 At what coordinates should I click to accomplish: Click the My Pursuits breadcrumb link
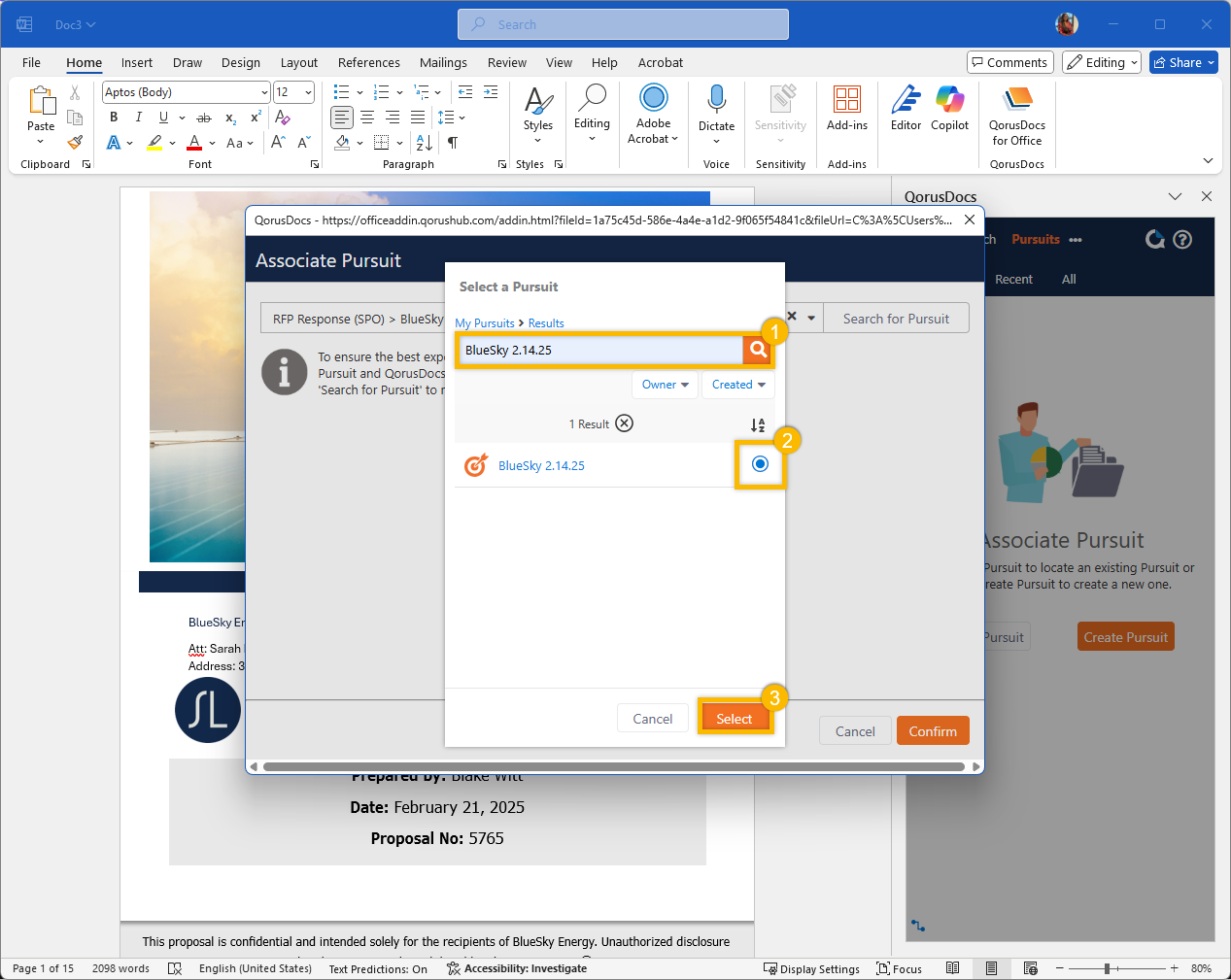pyautogui.click(x=485, y=323)
